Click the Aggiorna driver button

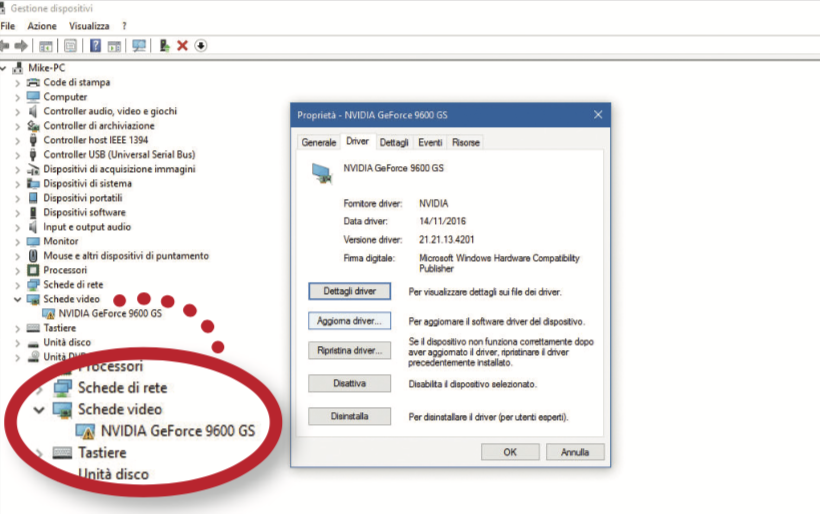(349, 322)
